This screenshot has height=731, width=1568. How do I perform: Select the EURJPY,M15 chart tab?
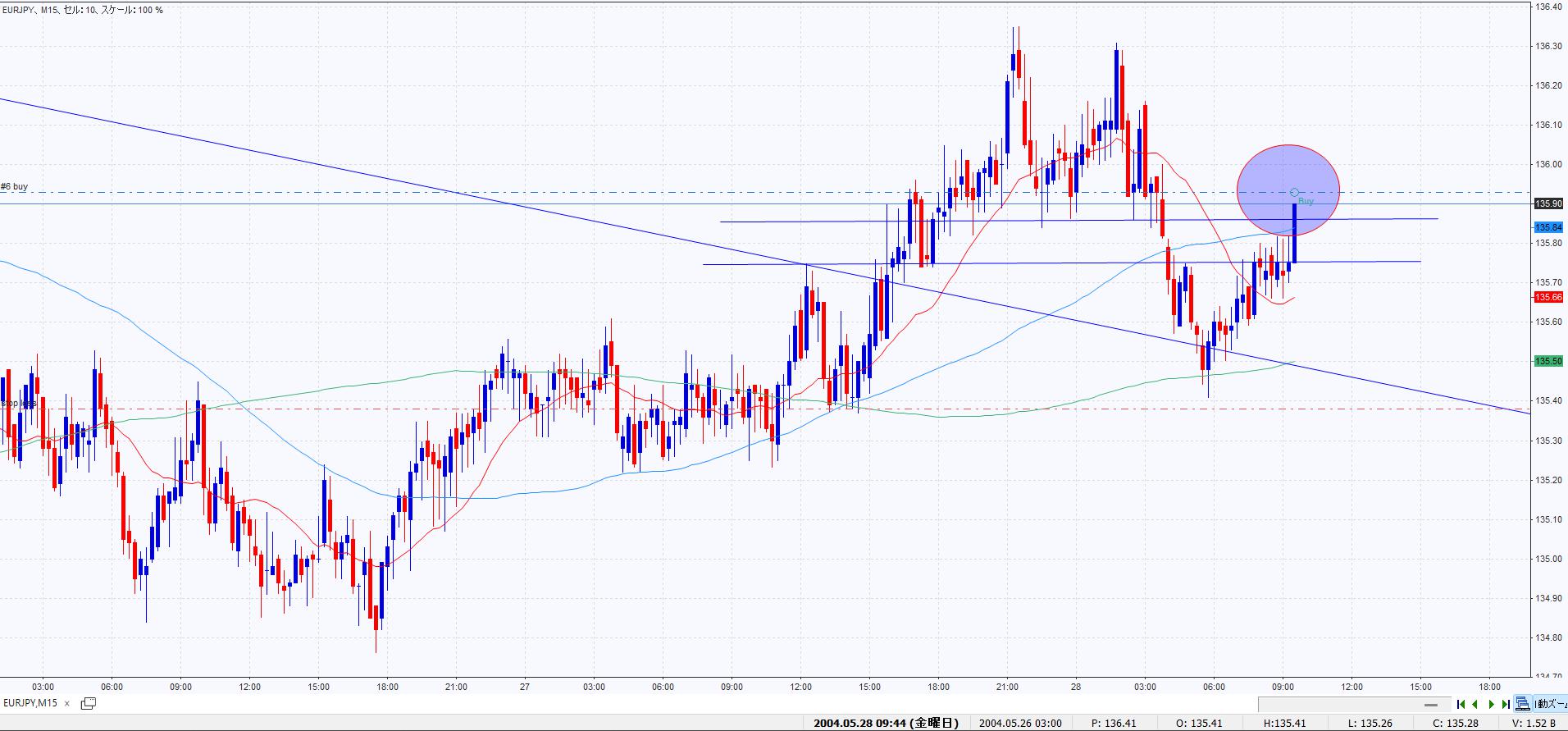pyautogui.click(x=30, y=703)
